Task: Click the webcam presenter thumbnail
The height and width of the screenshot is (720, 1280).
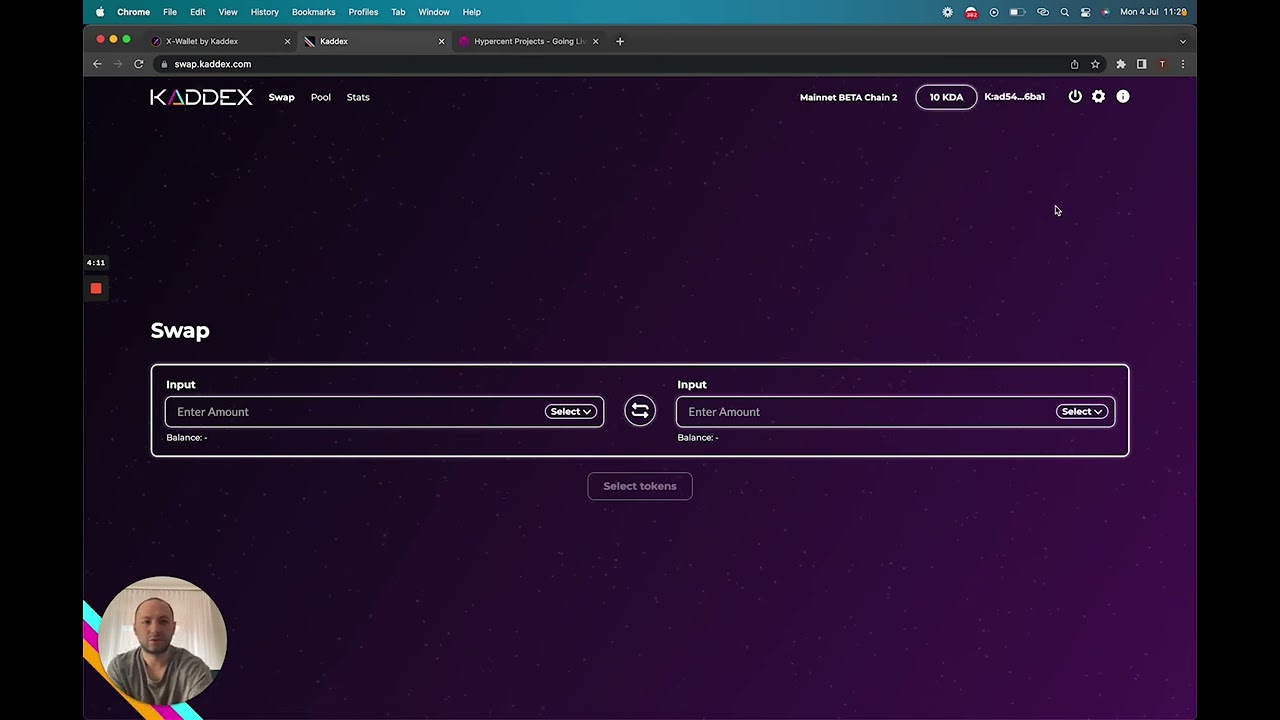Action: [163, 640]
